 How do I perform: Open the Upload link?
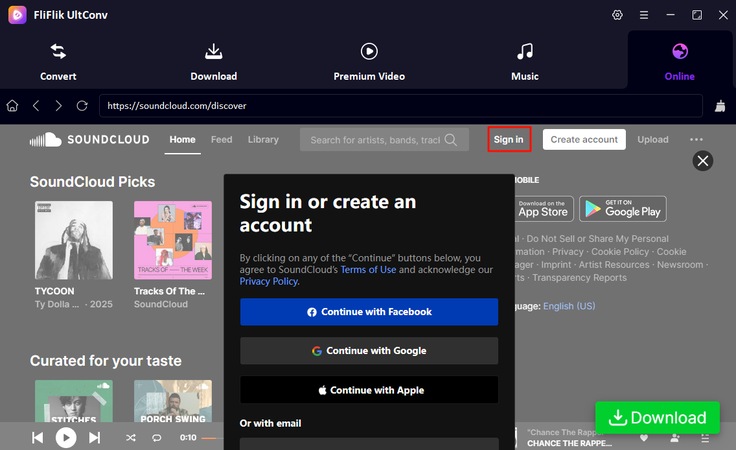pos(653,139)
